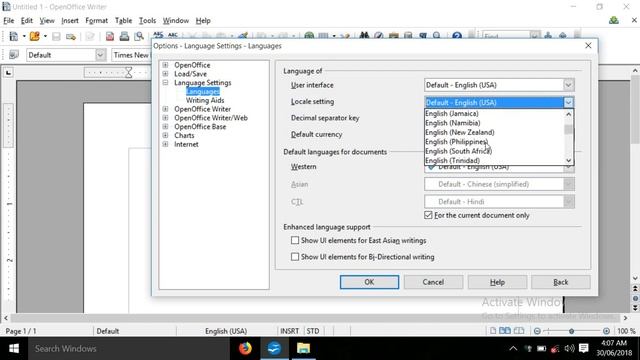Click the volume speaker tray icon
The image size is (640, 360).
pos(569,348)
